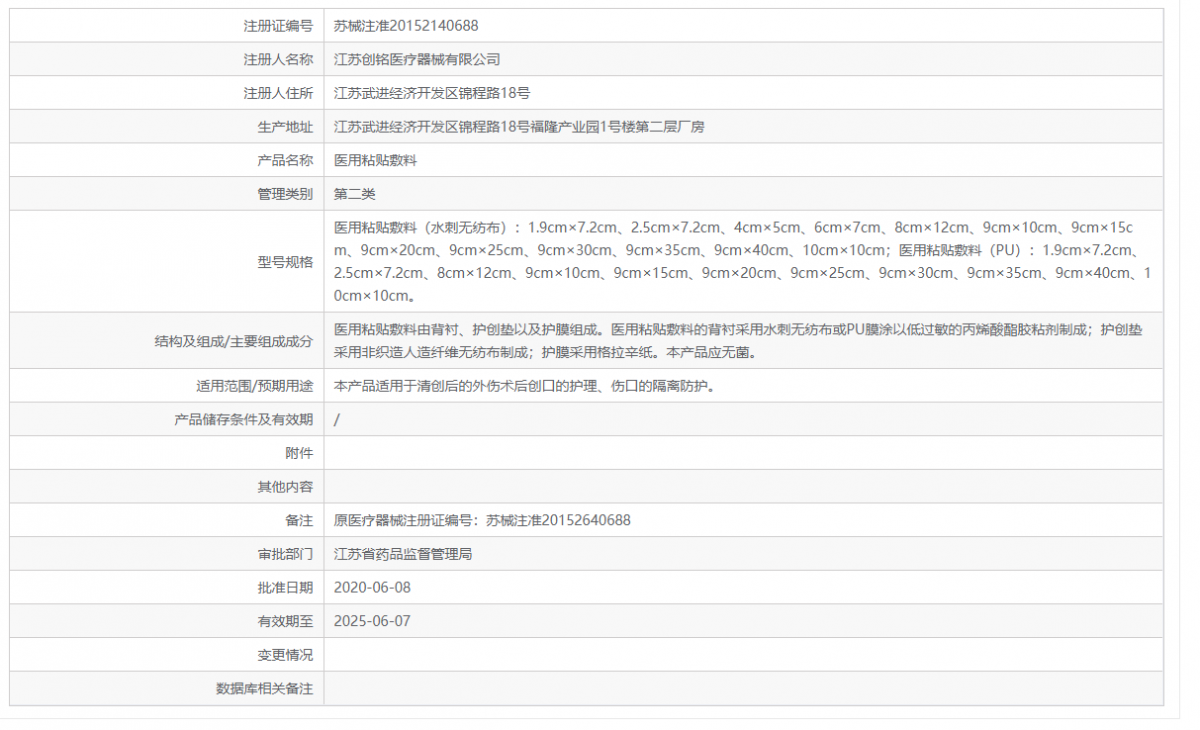Image resolution: width=1200 pixels, height=730 pixels.
Task: Click the 批准日期 label
Action: 285,587
